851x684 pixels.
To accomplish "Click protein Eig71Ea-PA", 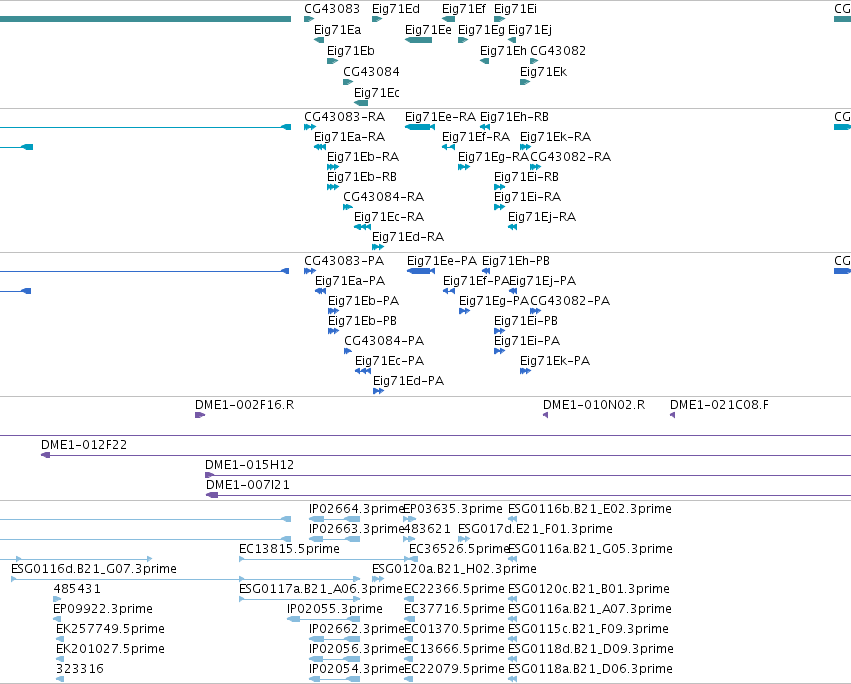I will pos(350,281).
